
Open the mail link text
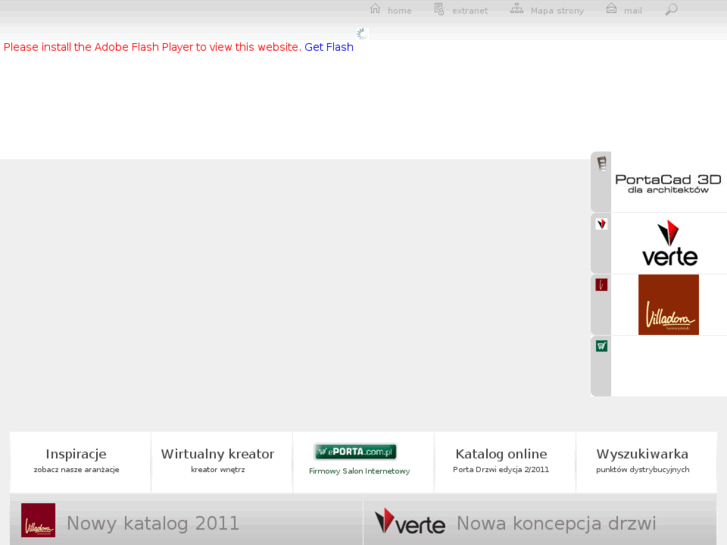633,11
